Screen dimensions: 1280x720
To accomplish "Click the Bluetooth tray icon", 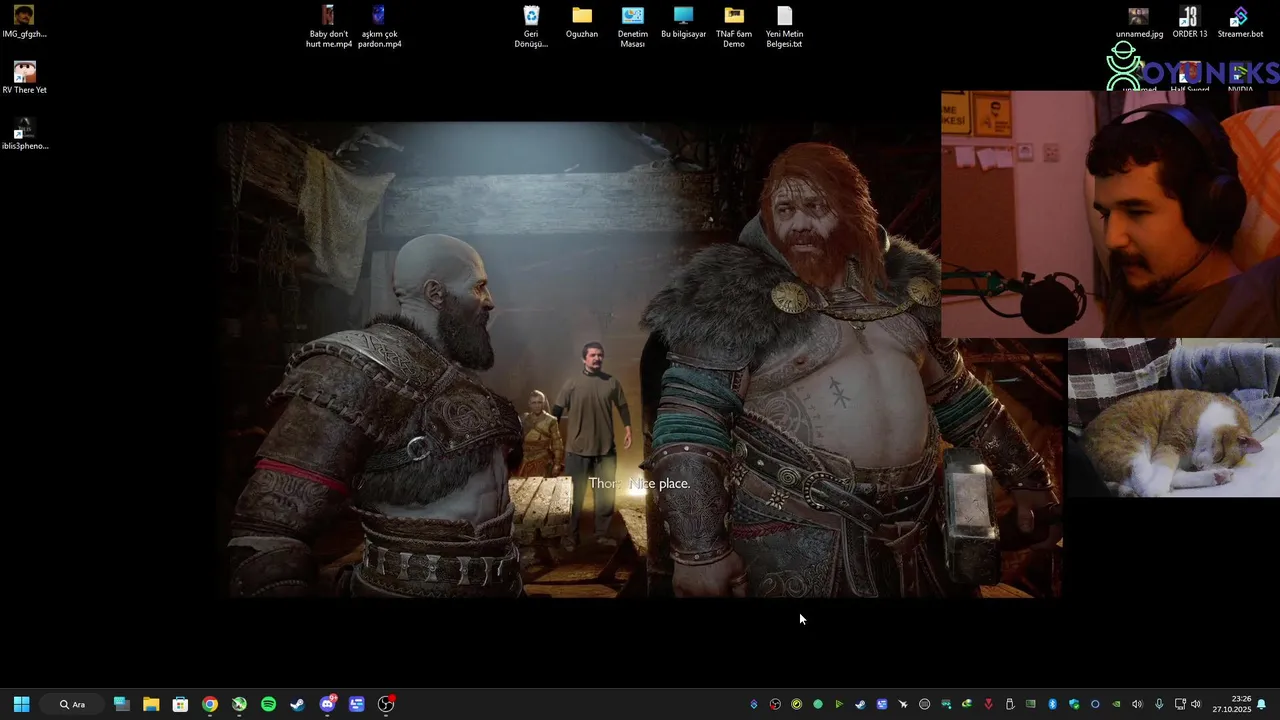I will point(1052,704).
